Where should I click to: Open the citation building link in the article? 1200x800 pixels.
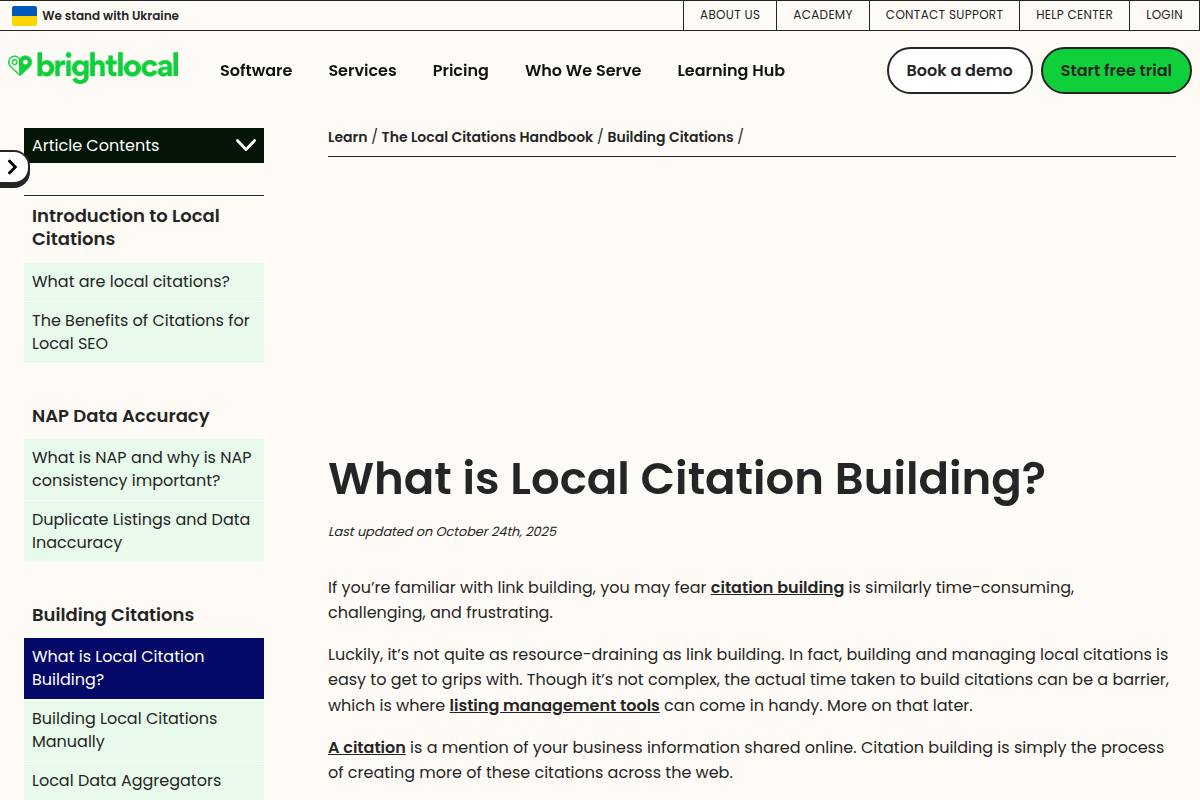coord(777,587)
